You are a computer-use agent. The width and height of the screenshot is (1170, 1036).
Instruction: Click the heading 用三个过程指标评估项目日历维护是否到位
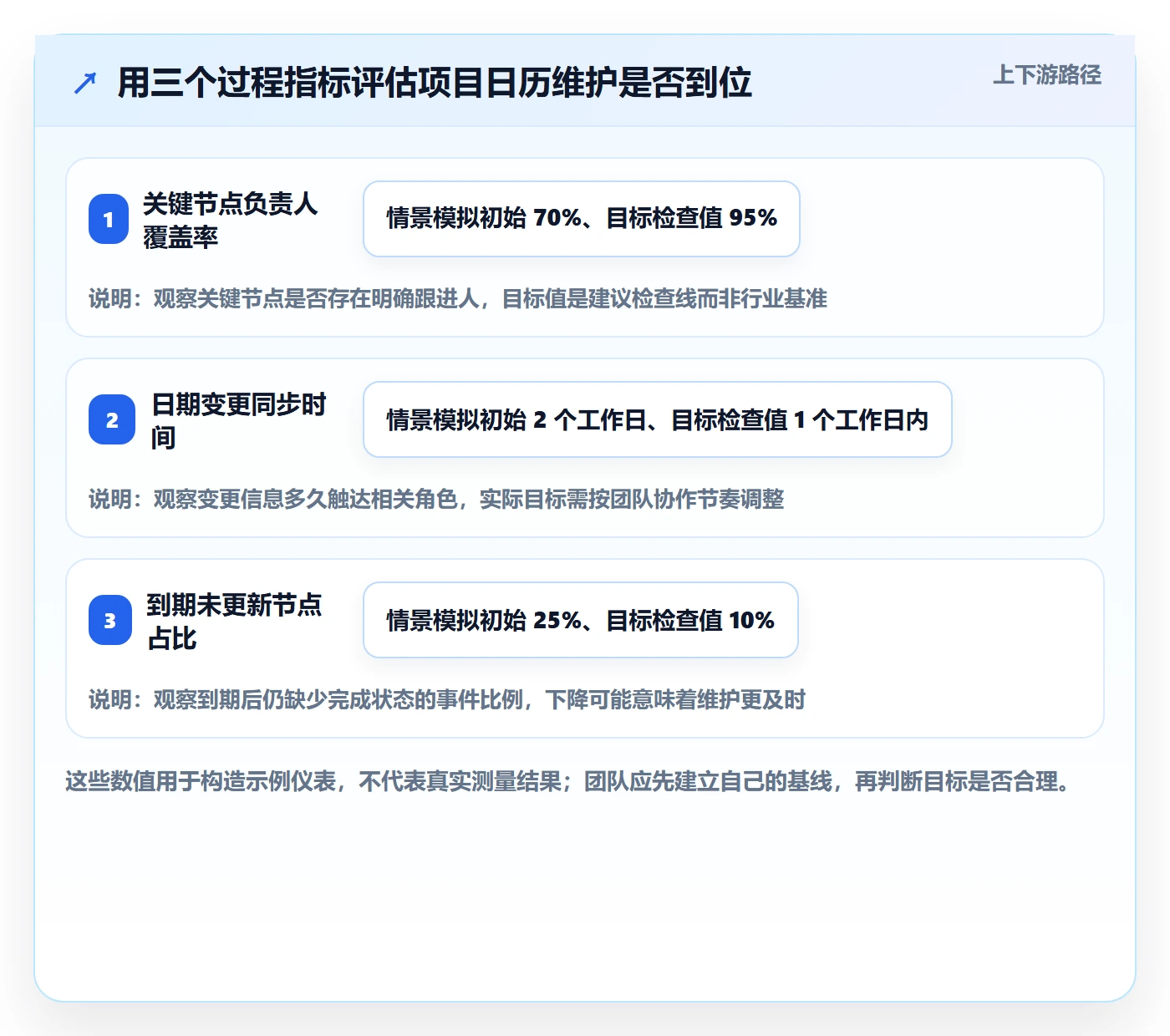435,83
